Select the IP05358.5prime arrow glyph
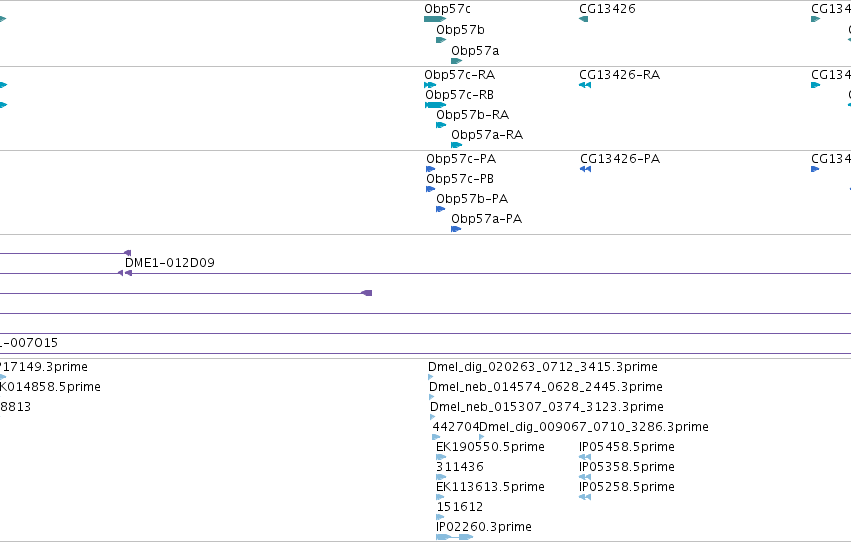851x542 pixels. point(585,477)
